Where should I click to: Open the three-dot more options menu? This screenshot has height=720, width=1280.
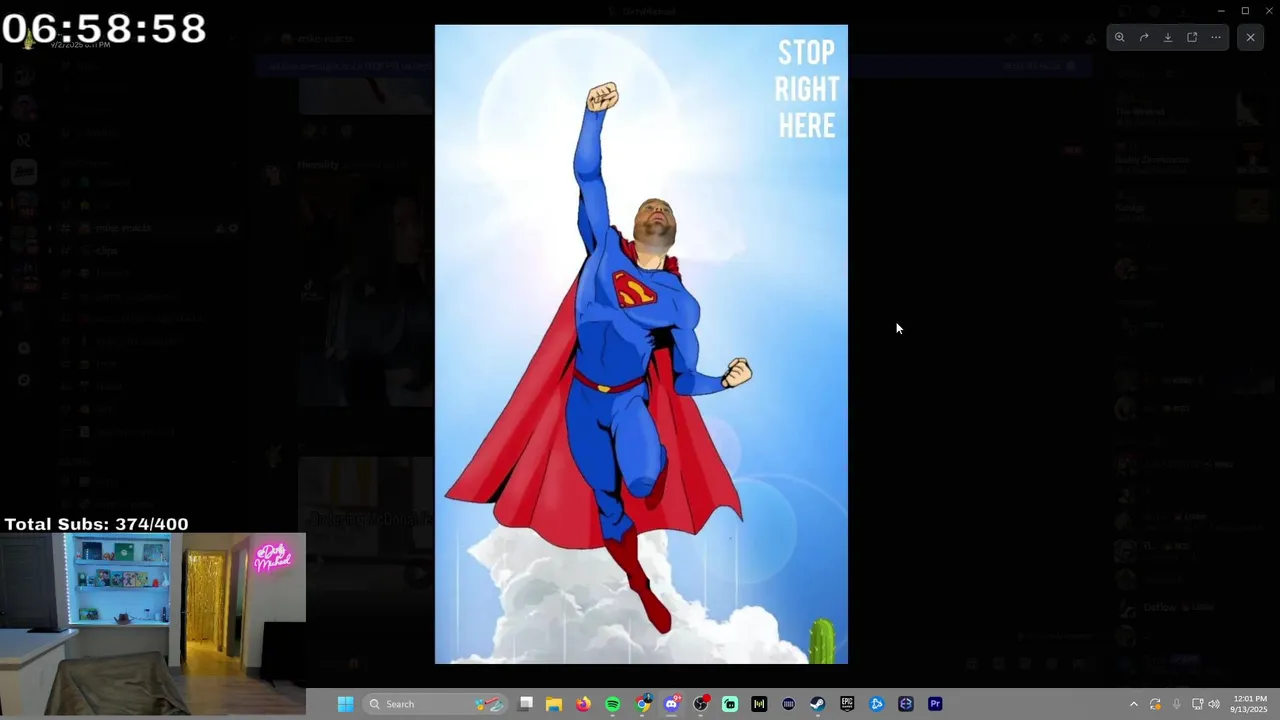1216,37
